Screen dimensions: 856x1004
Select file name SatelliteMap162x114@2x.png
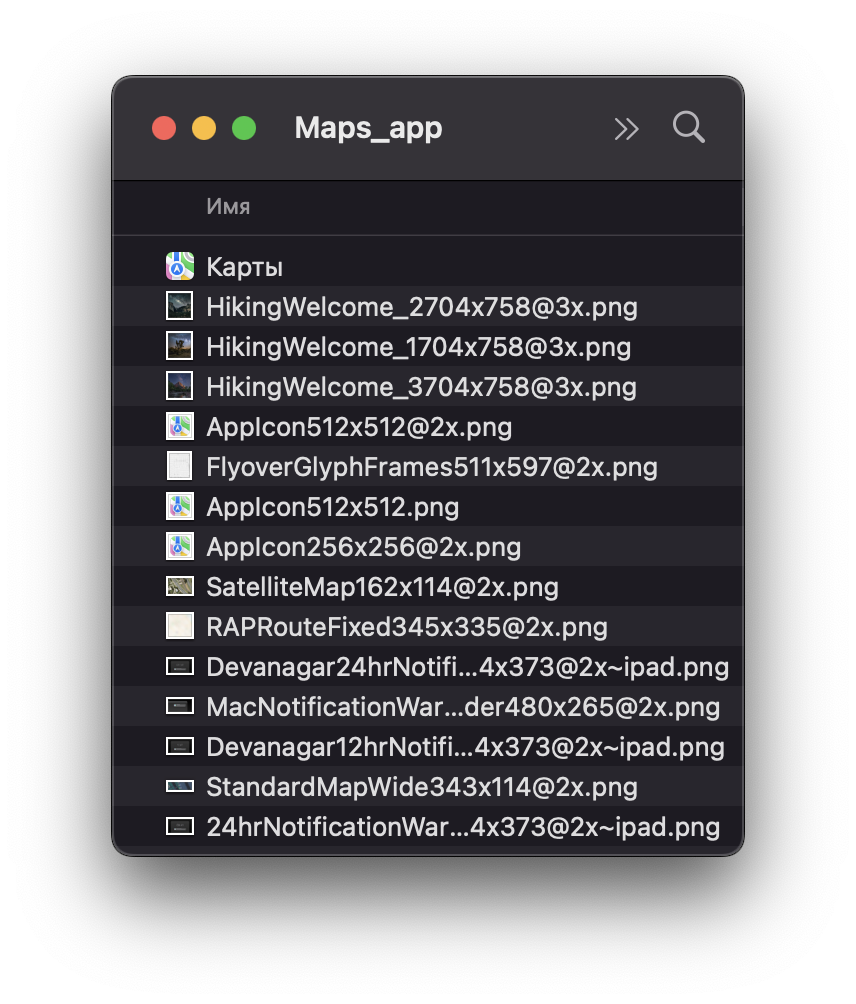(x=383, y=587)
